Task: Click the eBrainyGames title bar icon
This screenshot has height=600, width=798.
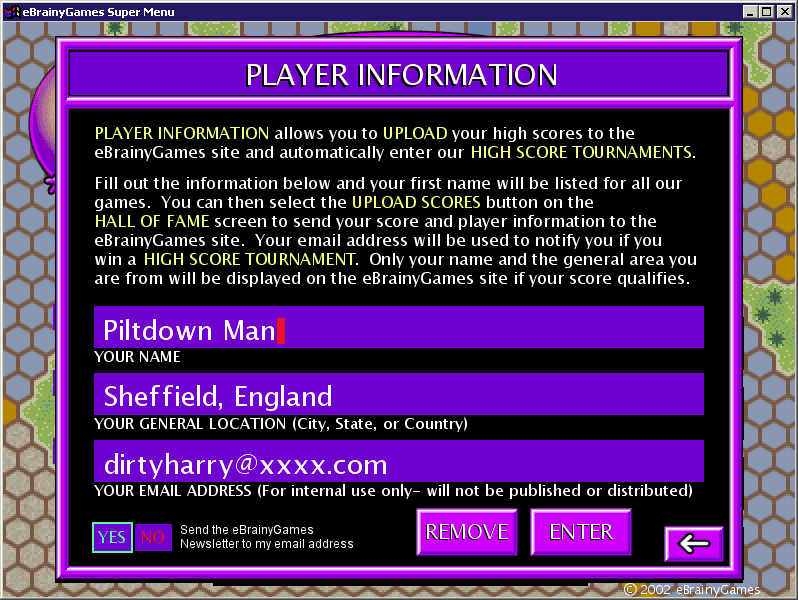Action: [x=12, y=11]
